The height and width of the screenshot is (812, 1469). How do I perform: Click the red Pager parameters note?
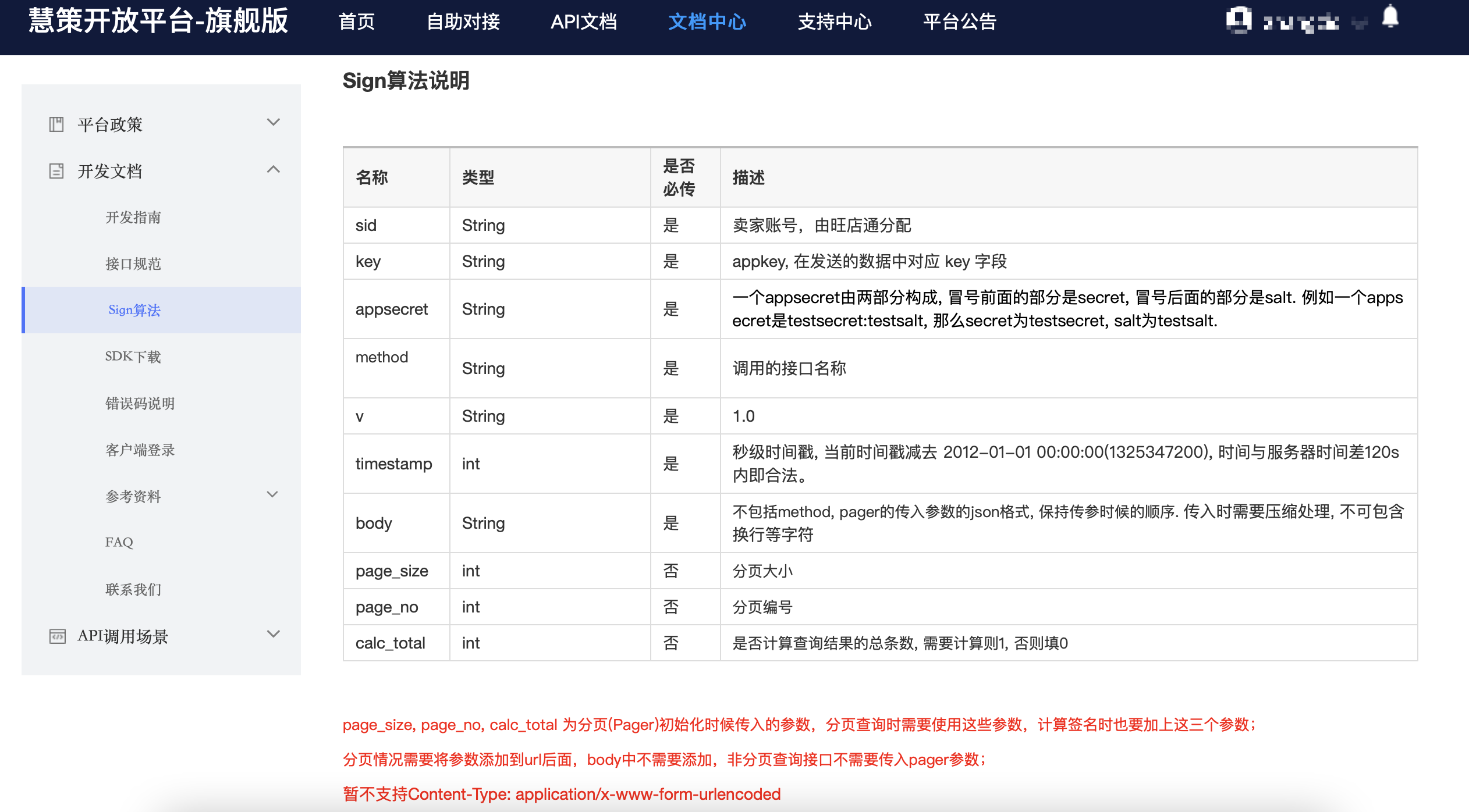[800, 724]
